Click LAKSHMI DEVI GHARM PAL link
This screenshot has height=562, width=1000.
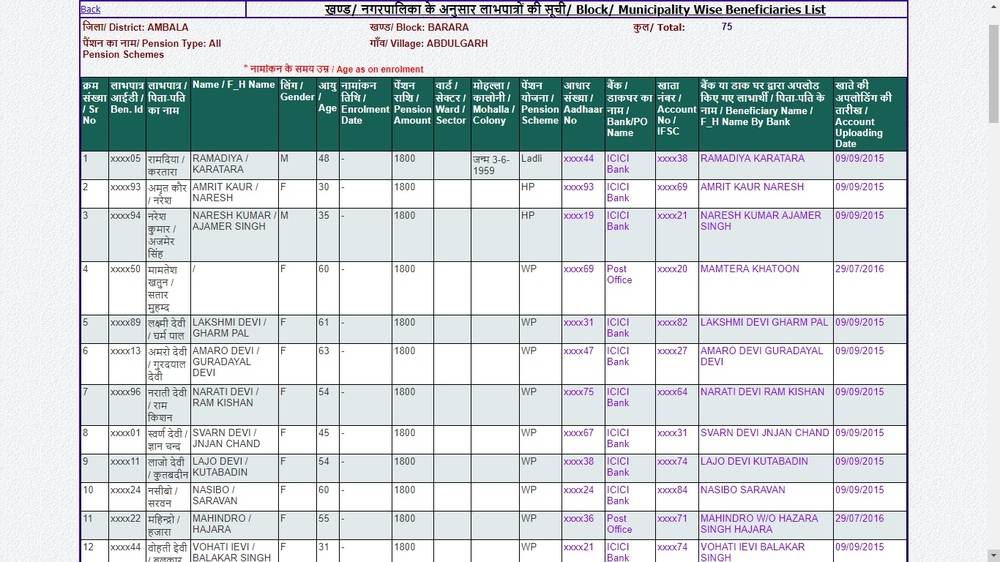764,322
